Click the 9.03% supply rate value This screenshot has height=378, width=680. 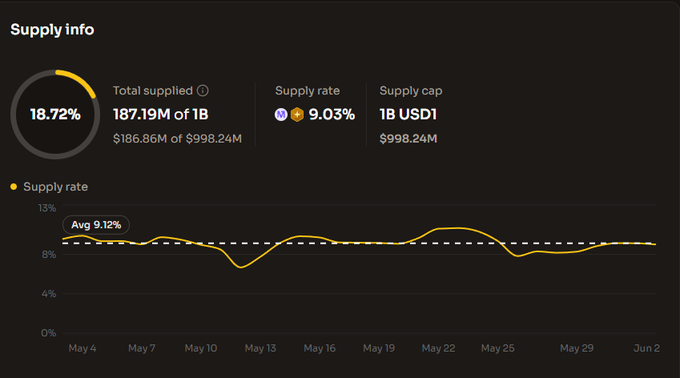point(332,114)
